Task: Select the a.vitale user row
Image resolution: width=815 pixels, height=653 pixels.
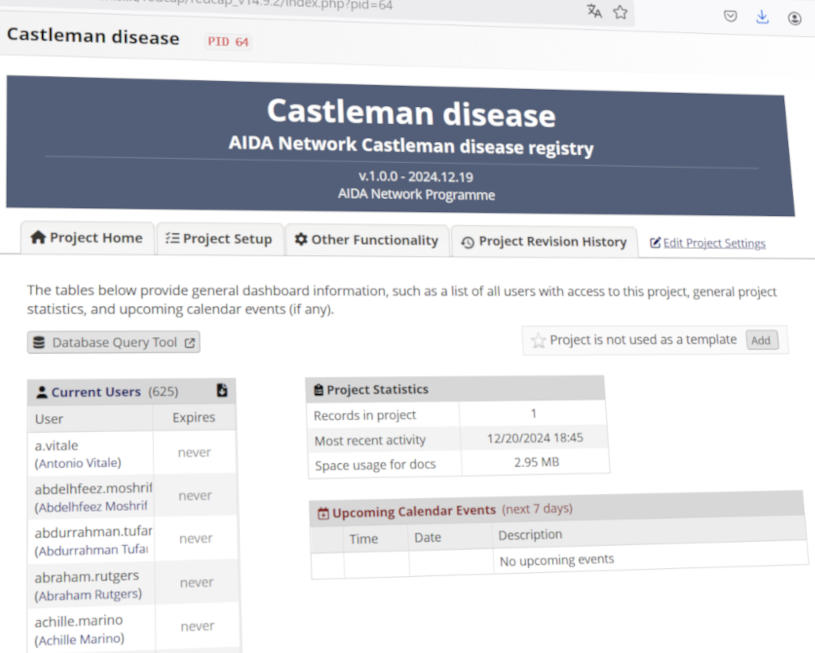Action: (x=132, y=453)
